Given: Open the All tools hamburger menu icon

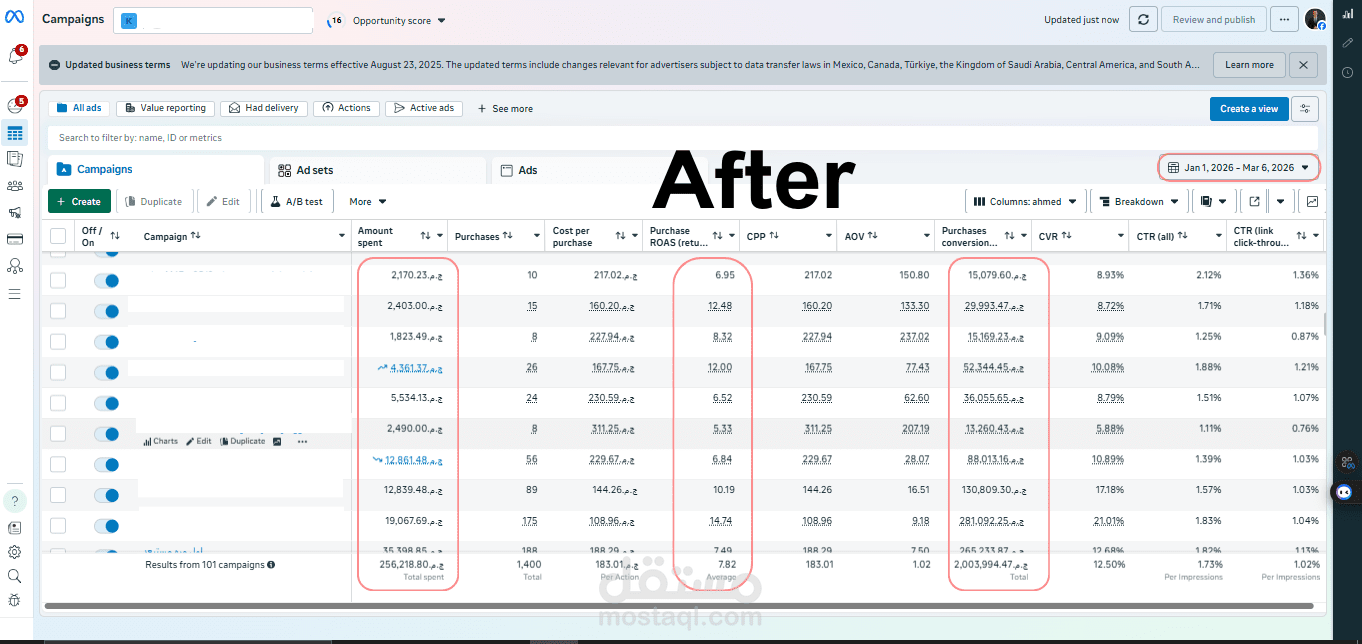Looking at the screenshot, I should (x=15, y=294).
